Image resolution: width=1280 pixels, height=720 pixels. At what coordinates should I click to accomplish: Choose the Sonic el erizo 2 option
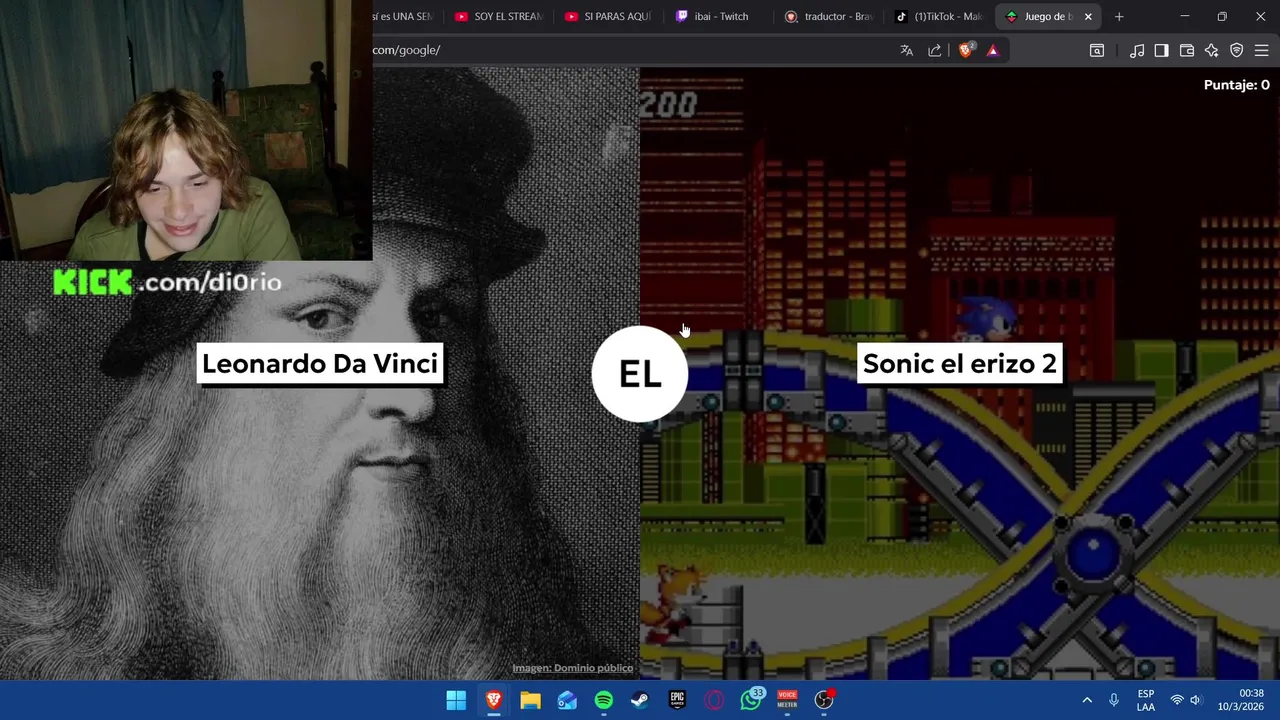959,363
